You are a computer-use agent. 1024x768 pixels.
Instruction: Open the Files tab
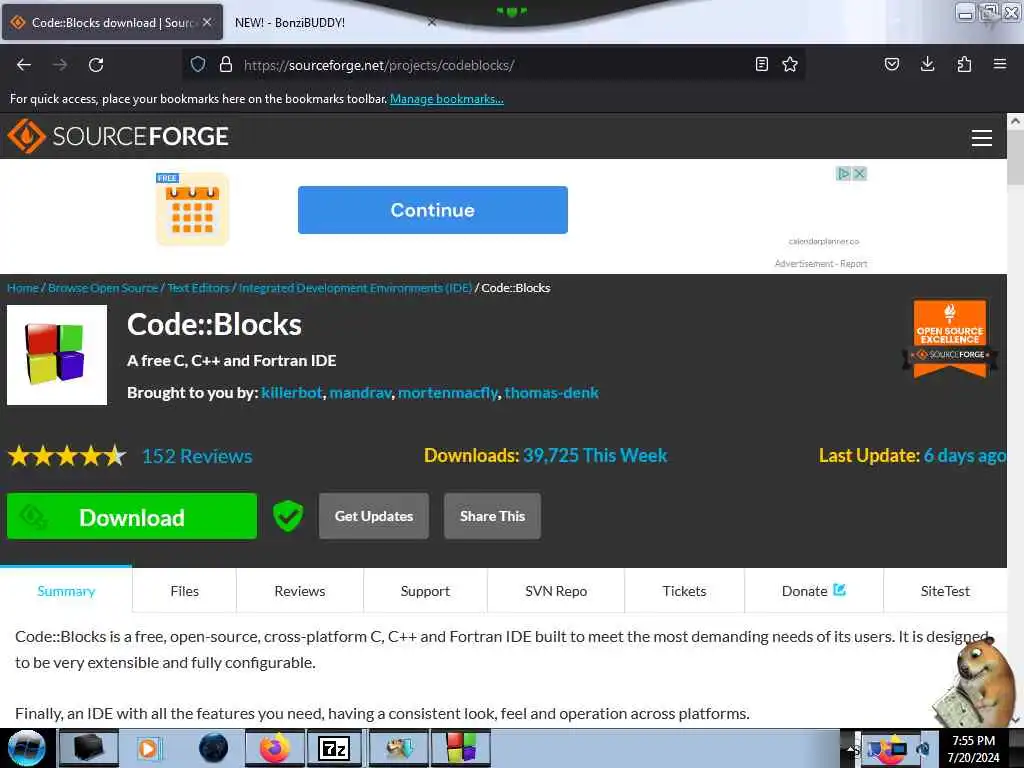184,590
